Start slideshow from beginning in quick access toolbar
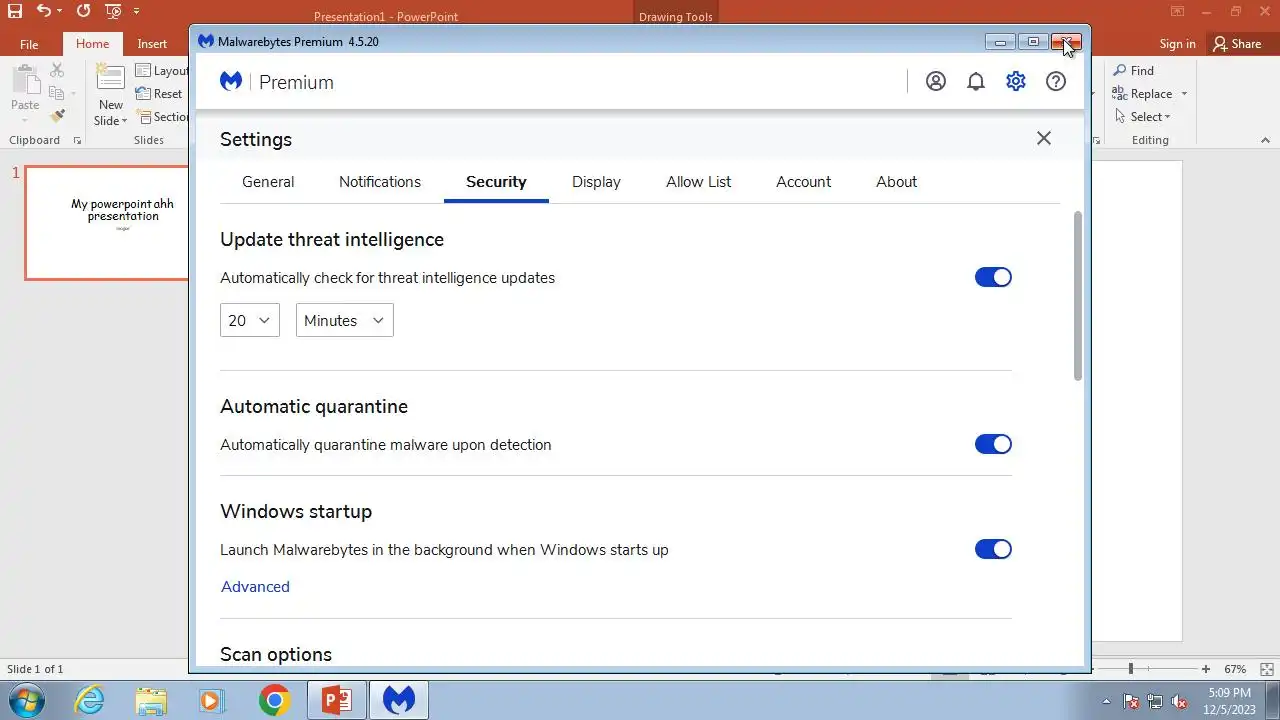 click(x=112, y=12)
